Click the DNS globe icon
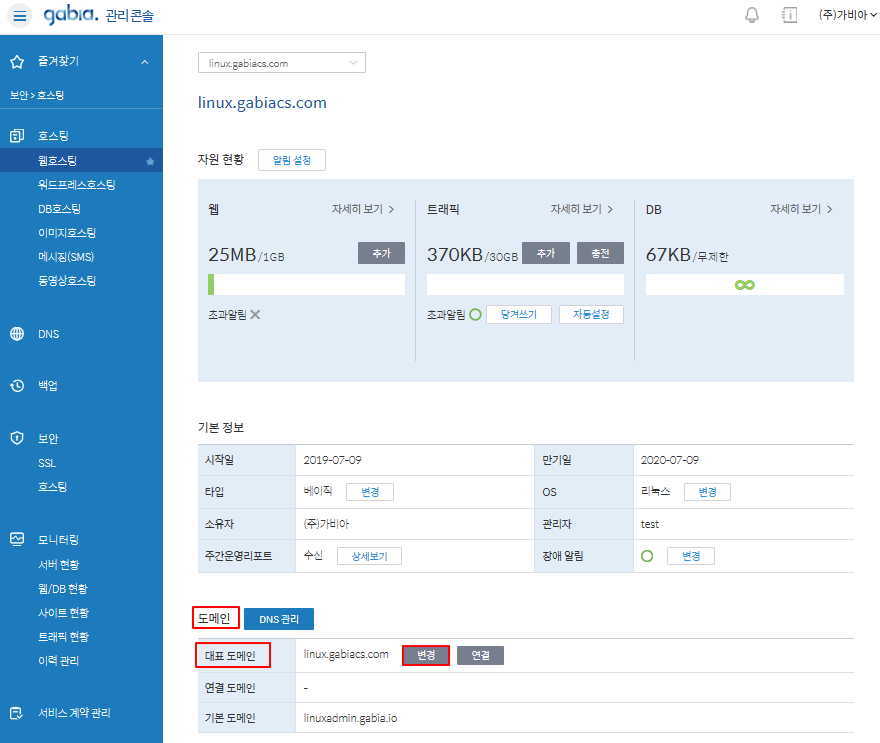The image size is (880, 743). point(17,334)
